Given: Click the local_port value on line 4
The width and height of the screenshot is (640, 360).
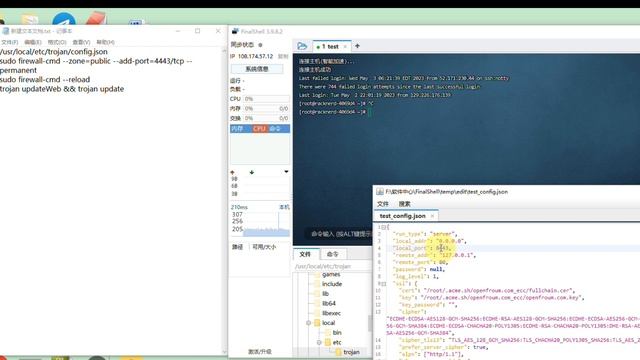Looking at the screenshot, I should point(443,248).
